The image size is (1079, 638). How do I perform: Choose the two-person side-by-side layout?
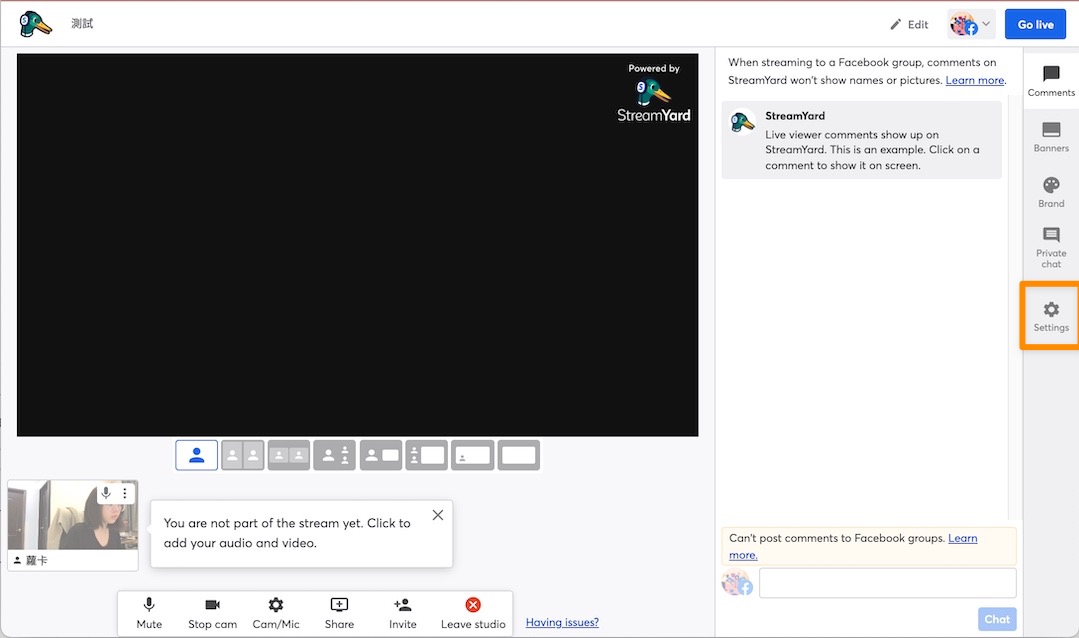[243, 456]
